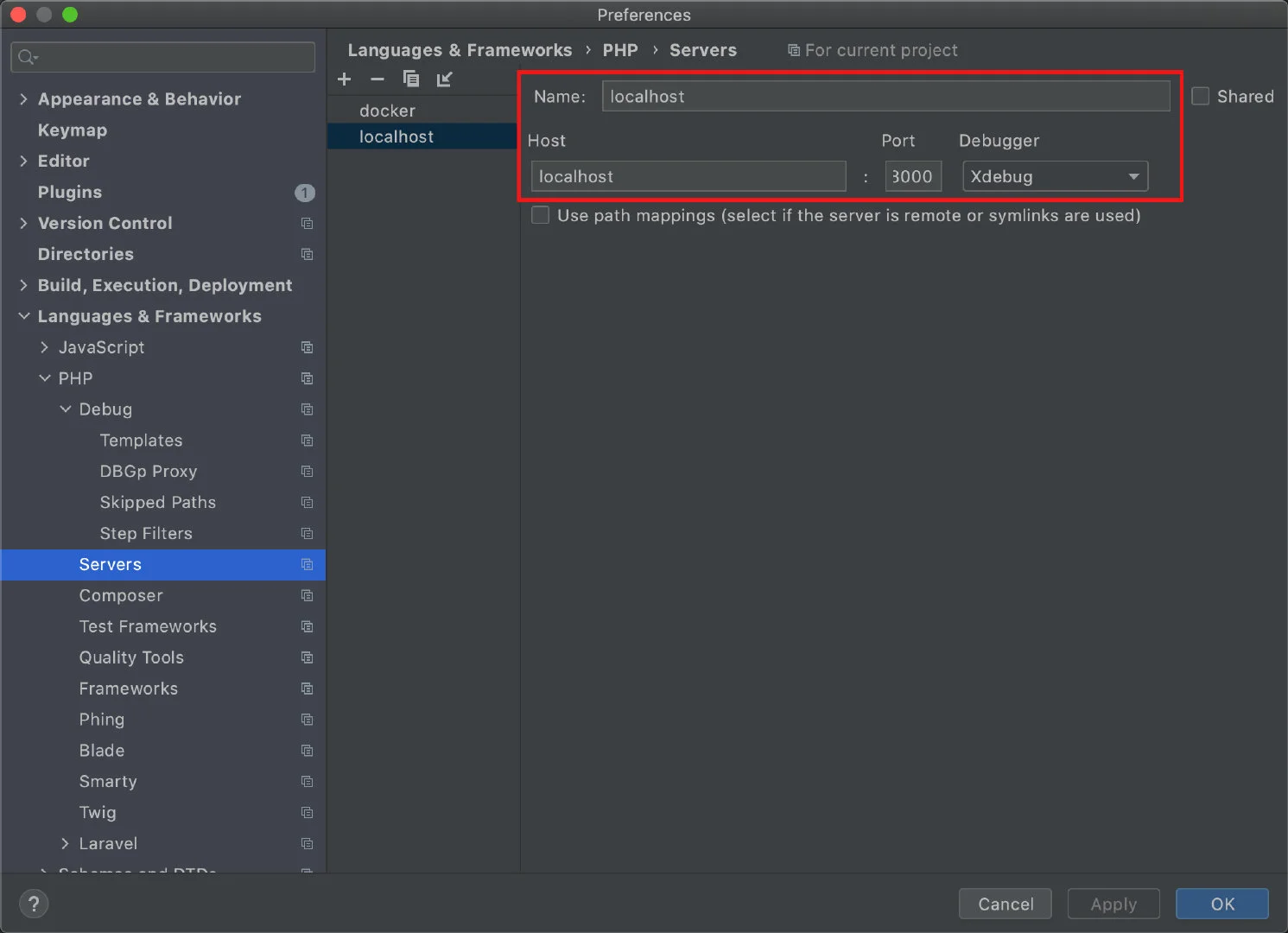Click the remove server minus icon
1288x933 pixels.
coord(378,79)
